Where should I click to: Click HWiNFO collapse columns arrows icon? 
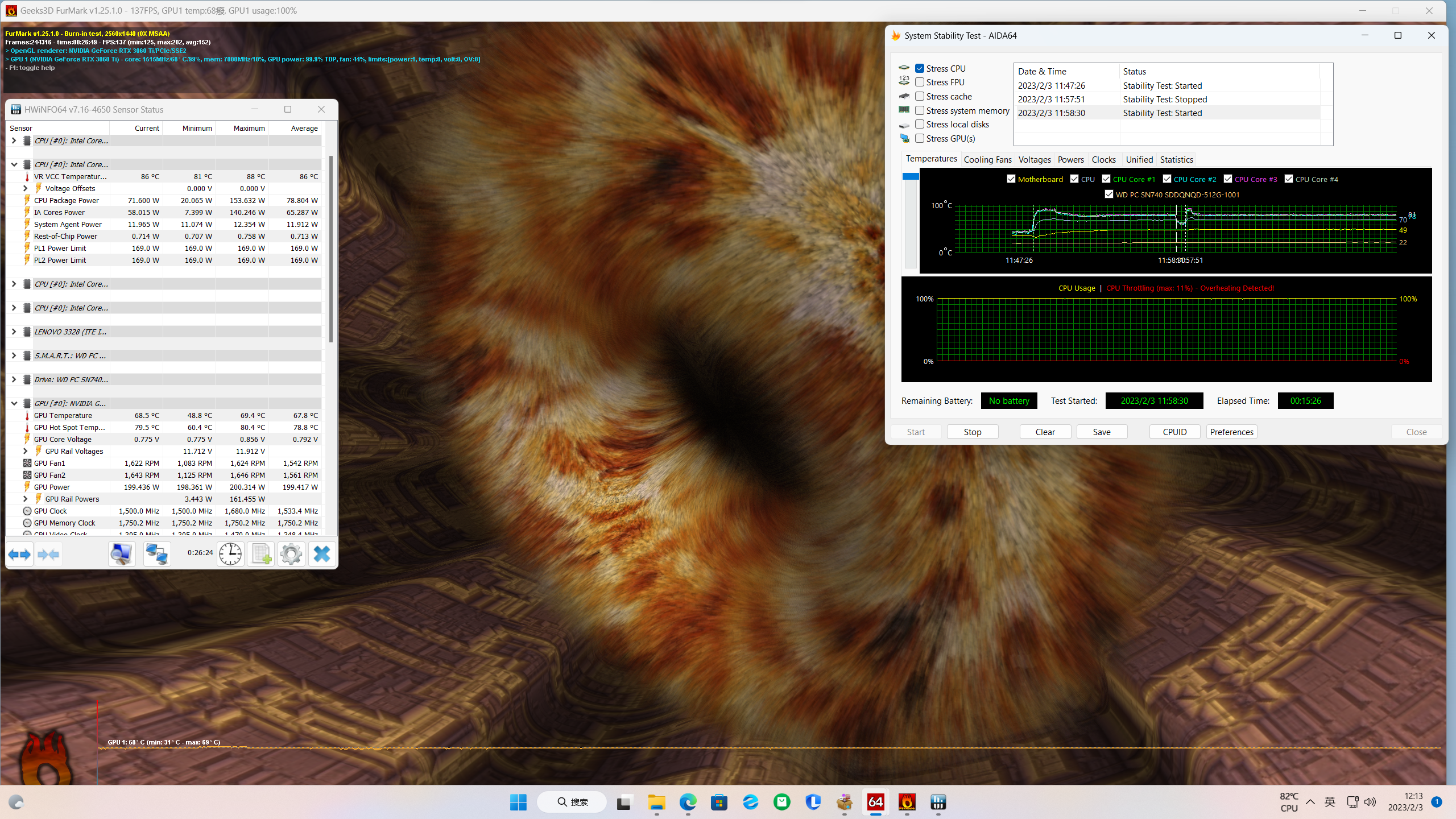tap(48, 553)
